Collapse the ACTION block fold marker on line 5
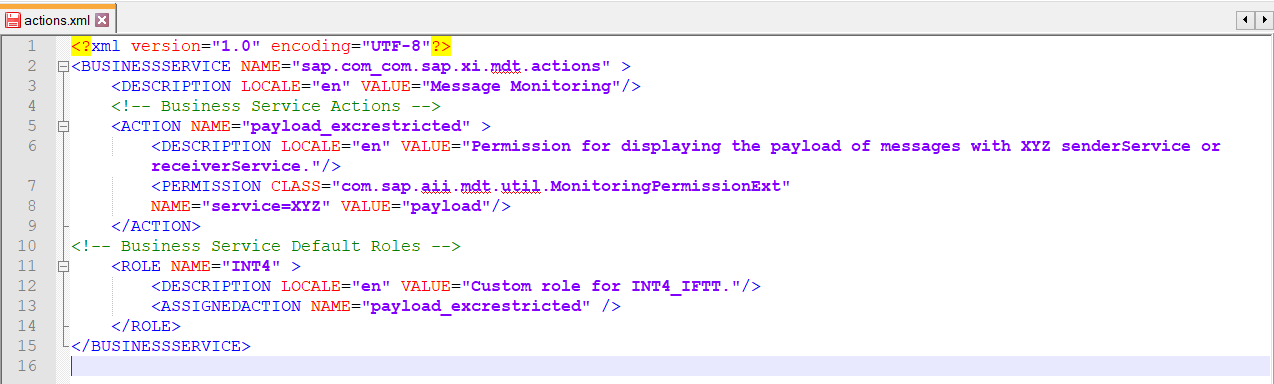Viewport: 1274px width, 384px height. [64, 127]
